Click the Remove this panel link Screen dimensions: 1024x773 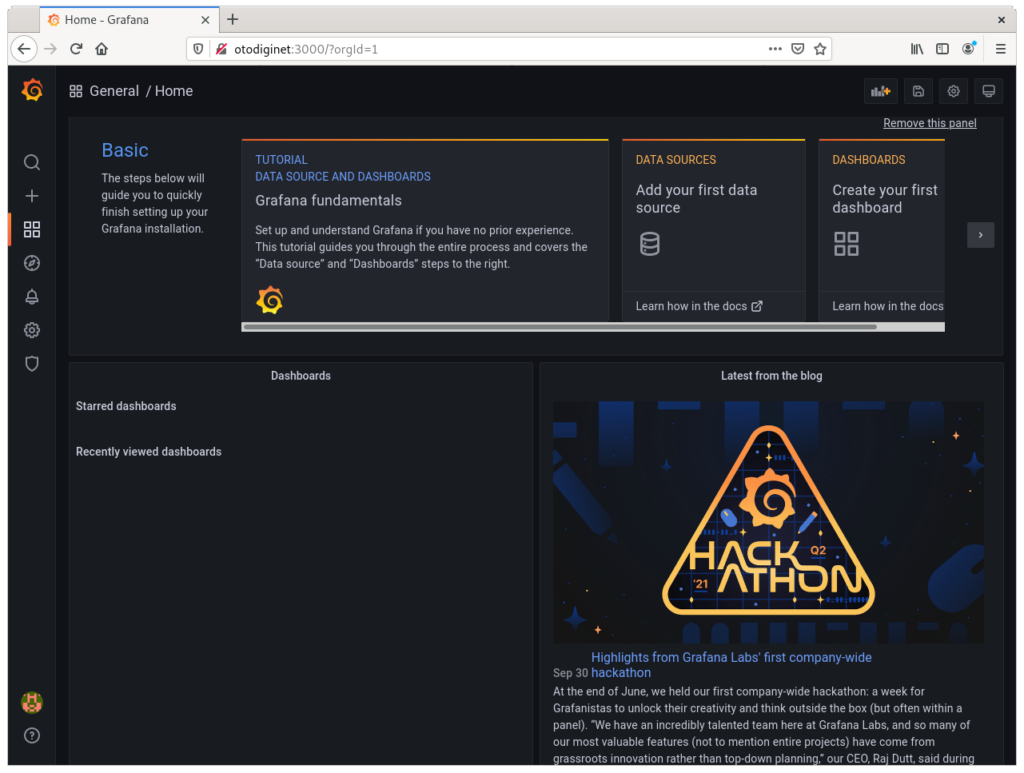(x=929, y=123)
